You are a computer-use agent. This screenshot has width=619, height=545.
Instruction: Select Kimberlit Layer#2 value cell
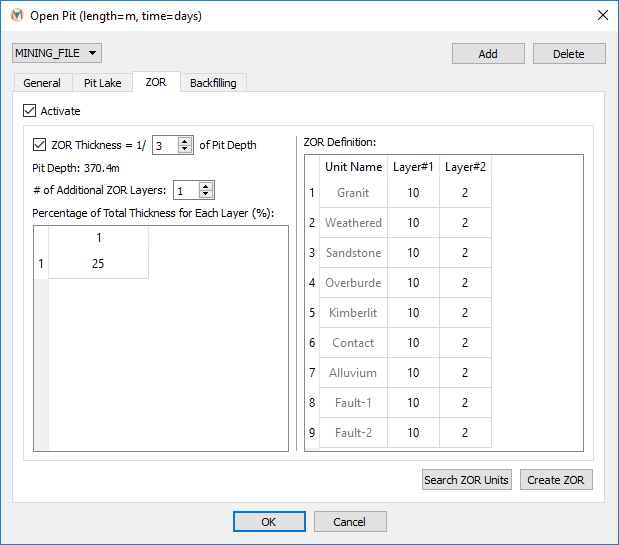click(465, 313)
